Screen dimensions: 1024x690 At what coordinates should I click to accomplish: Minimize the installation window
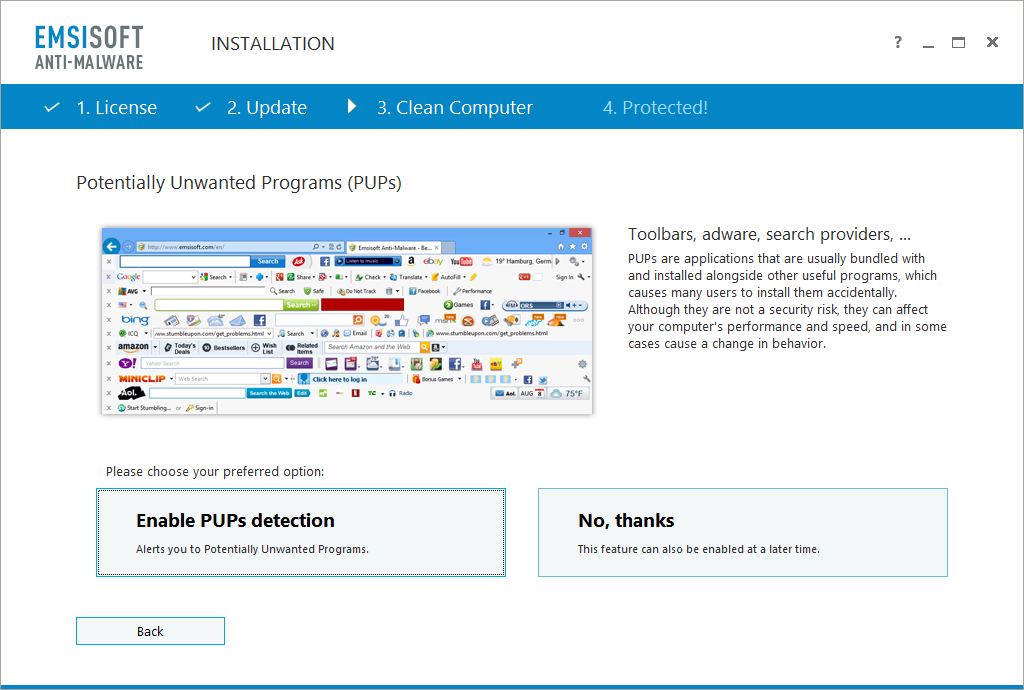pyautogui.click(x=928, y=44)
